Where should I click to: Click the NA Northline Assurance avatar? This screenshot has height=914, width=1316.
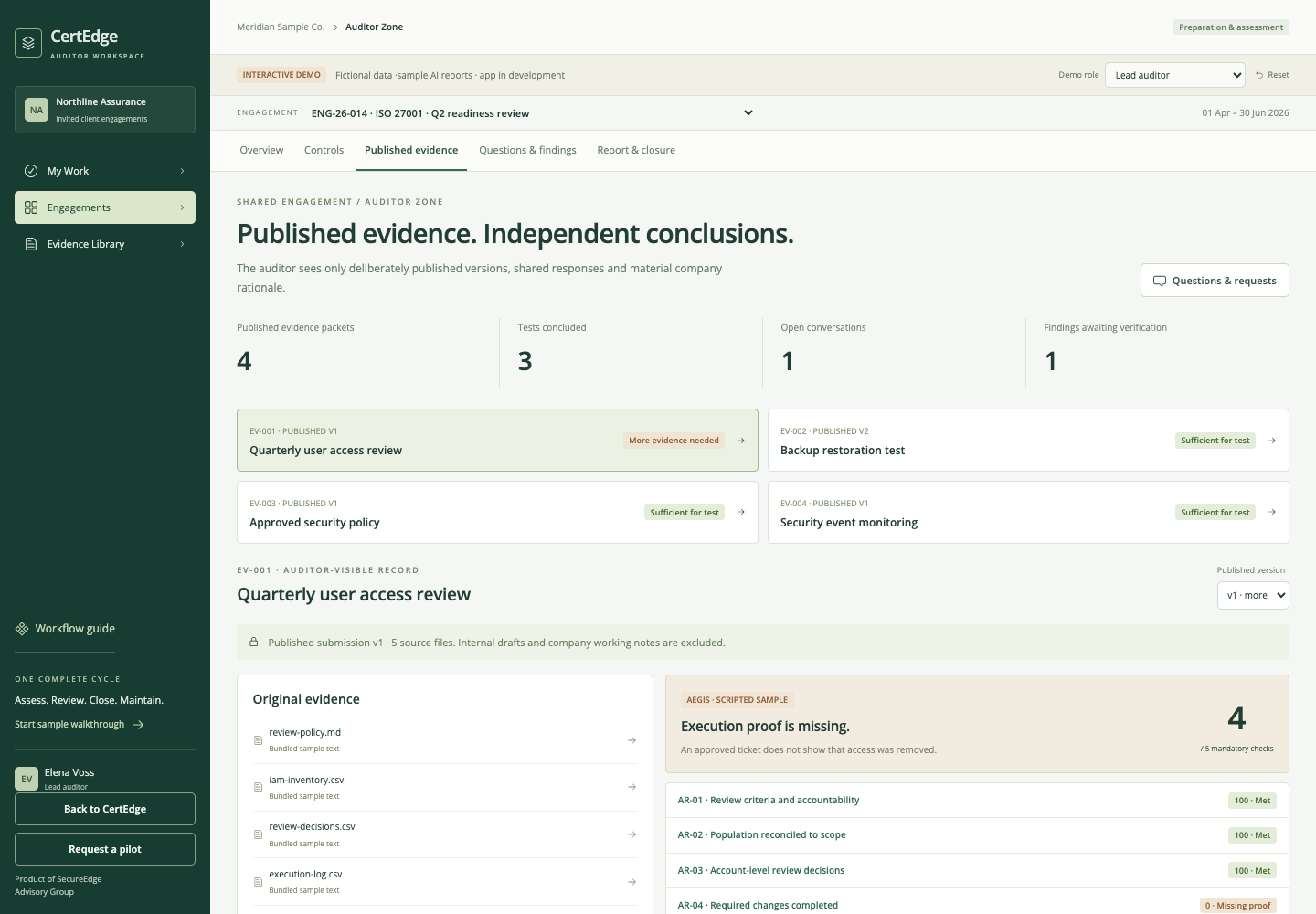click(x=37, y=110)
